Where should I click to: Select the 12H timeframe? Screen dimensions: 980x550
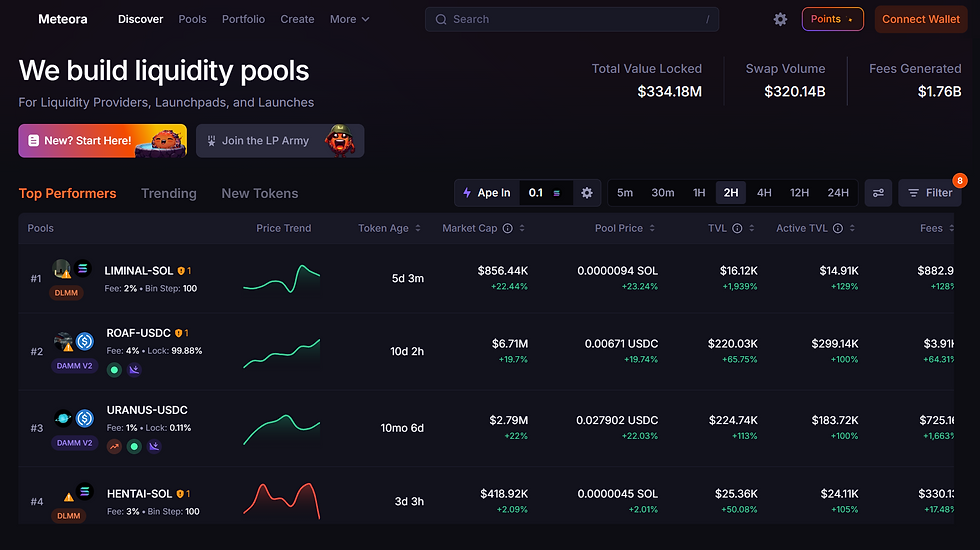click(799, 193)
